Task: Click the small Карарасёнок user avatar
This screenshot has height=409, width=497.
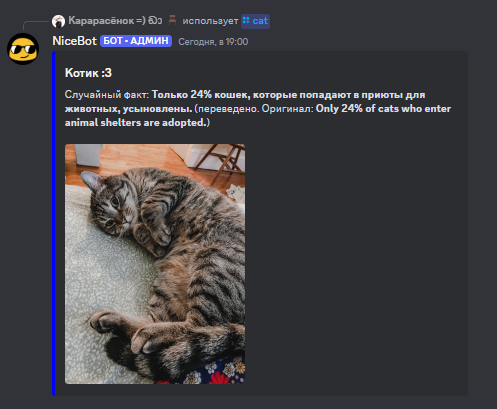Action: (x=58, y=21)
